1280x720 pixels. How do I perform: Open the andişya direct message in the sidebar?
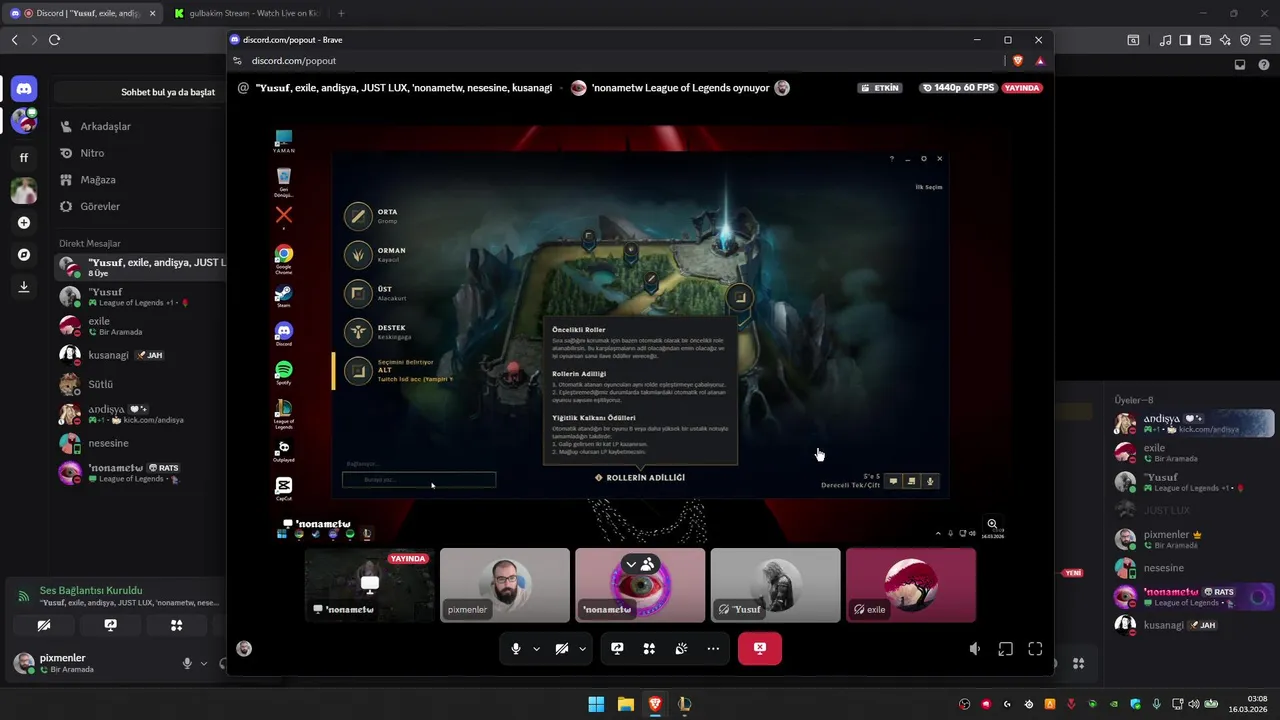click(140, 414)
